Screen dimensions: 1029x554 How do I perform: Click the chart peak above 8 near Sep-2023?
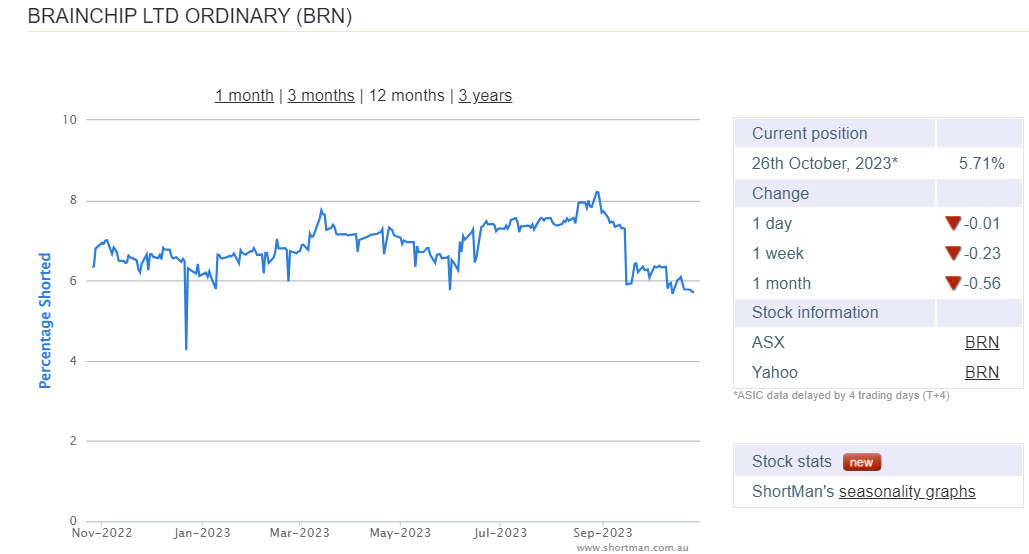tap(597, 192)
